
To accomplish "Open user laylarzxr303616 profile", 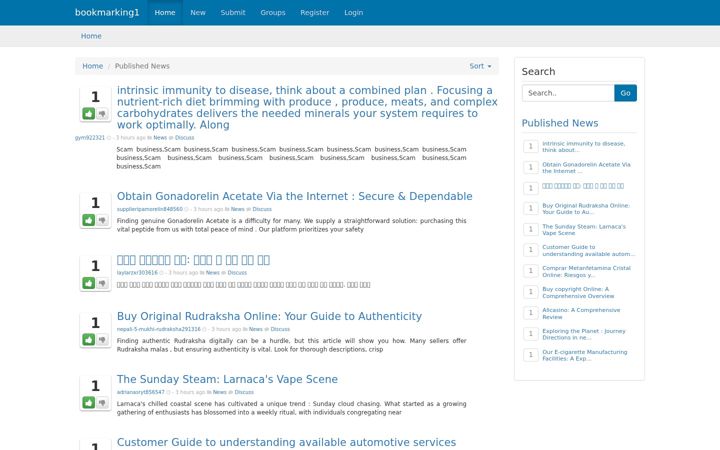I will pyautogui.click(x=137, y=273).
